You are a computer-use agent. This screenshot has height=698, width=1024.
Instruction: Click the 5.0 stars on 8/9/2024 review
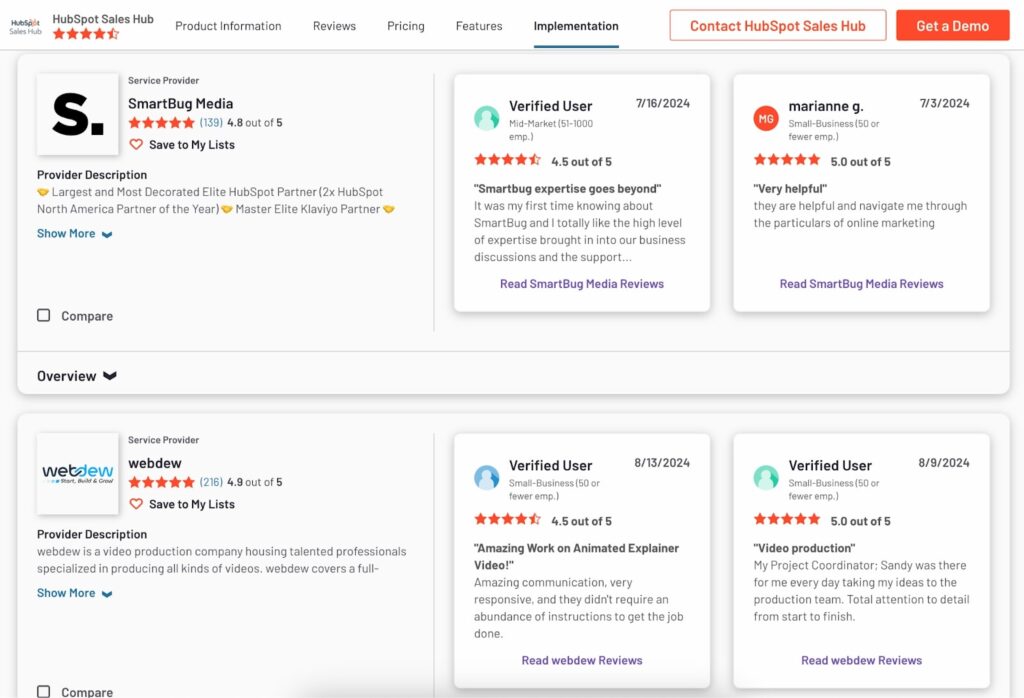point(787,519)
